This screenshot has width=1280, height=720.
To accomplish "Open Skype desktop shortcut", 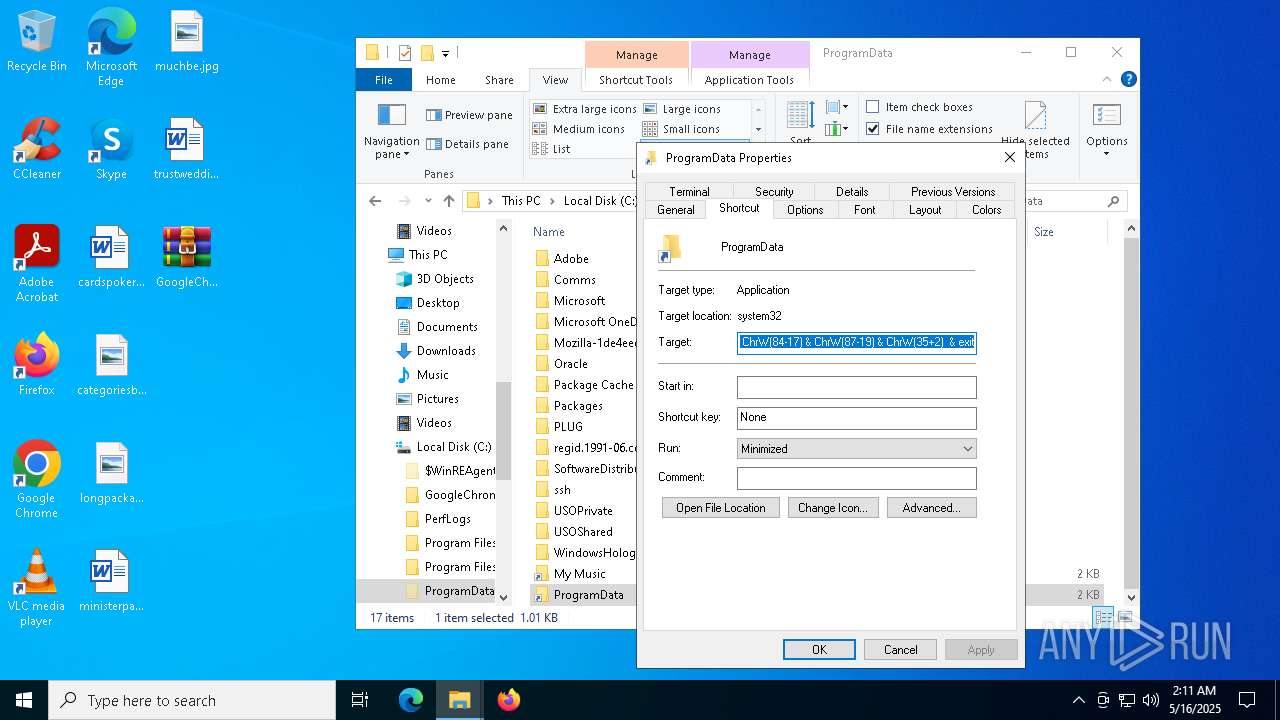I will pos(111,150).
